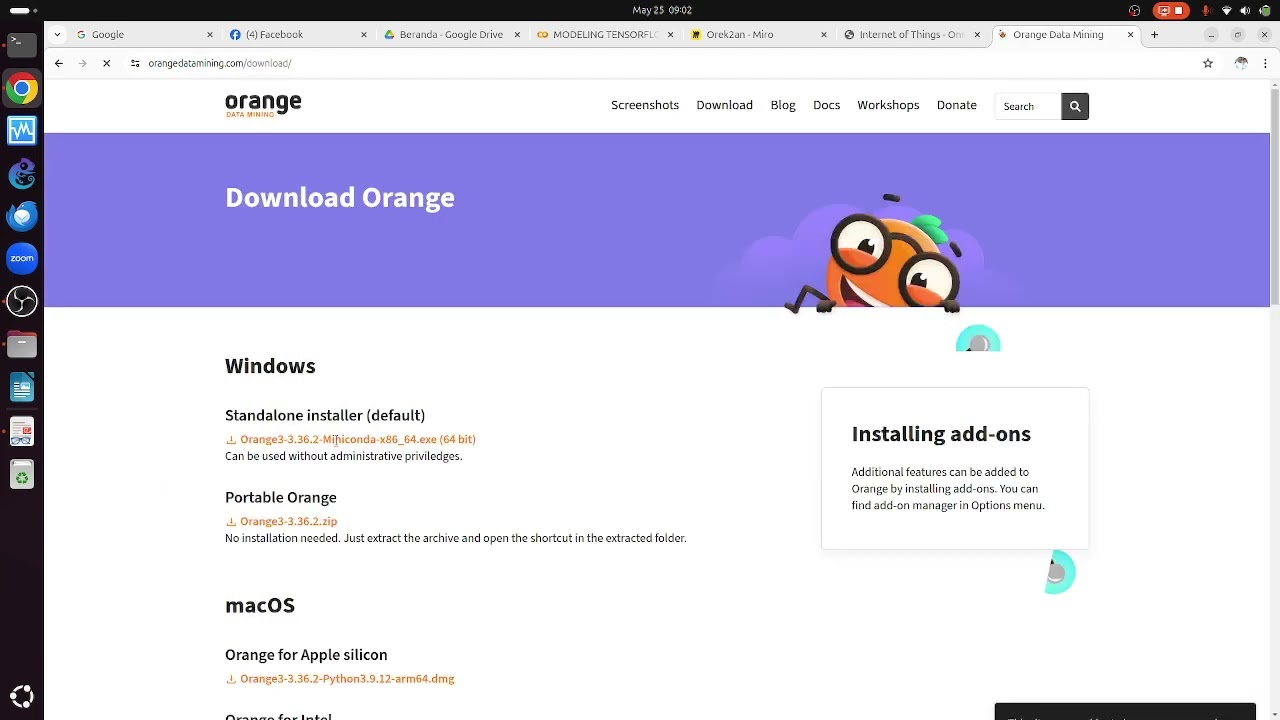Image resolution: width=1280 pixels, height=720 pixels.
Task: Click the Orange Data Mining logo
Action: pos(263,105)
